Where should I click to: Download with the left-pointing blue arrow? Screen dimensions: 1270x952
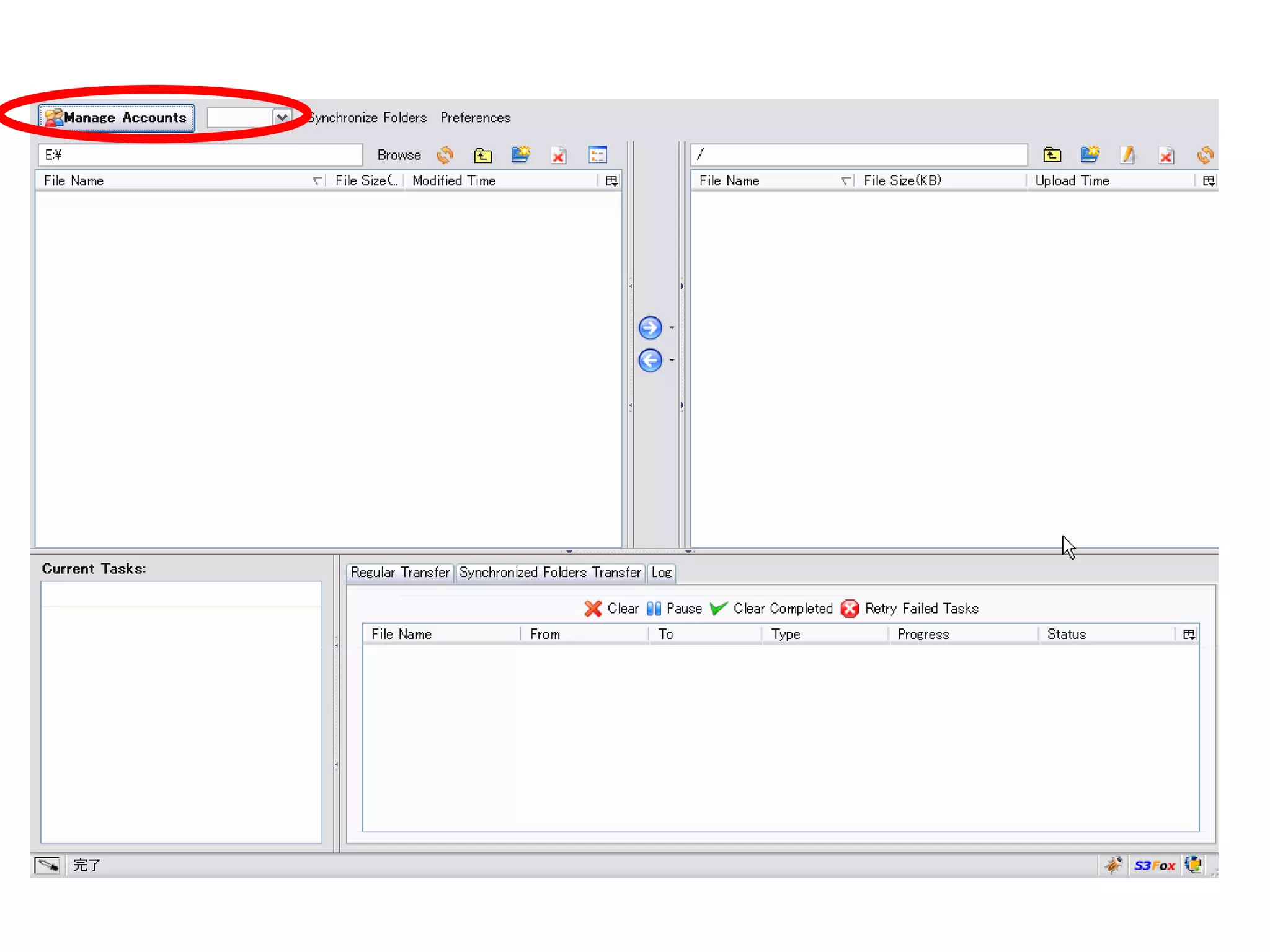(x=650, y=360)
